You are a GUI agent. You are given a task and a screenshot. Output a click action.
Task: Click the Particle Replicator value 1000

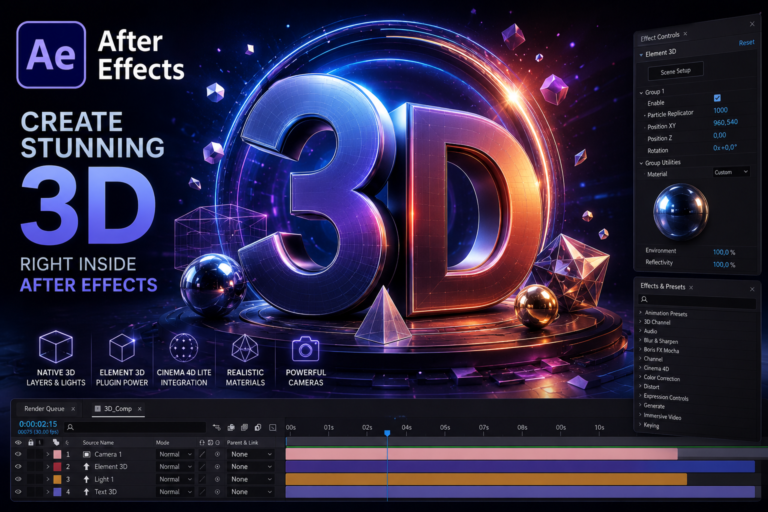(720, 110)
